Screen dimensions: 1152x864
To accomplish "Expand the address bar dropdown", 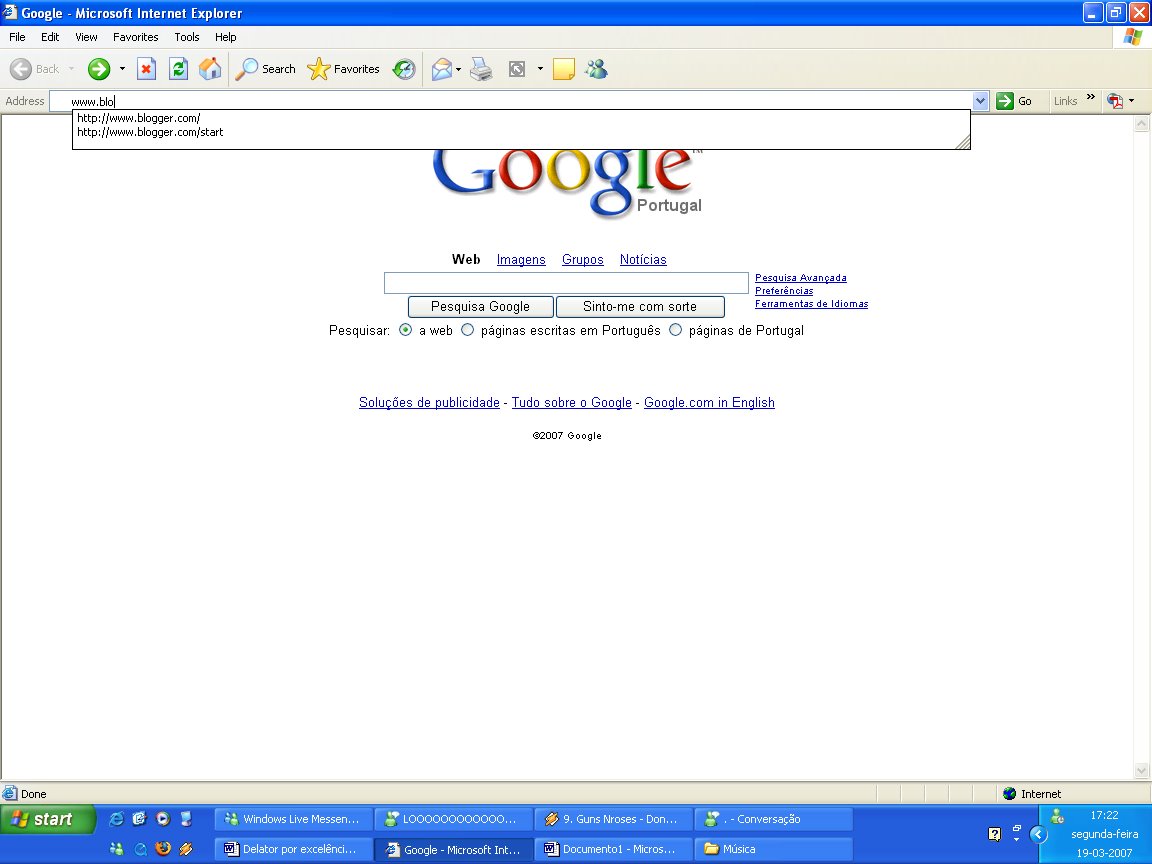I will click(x=980, y=101).
